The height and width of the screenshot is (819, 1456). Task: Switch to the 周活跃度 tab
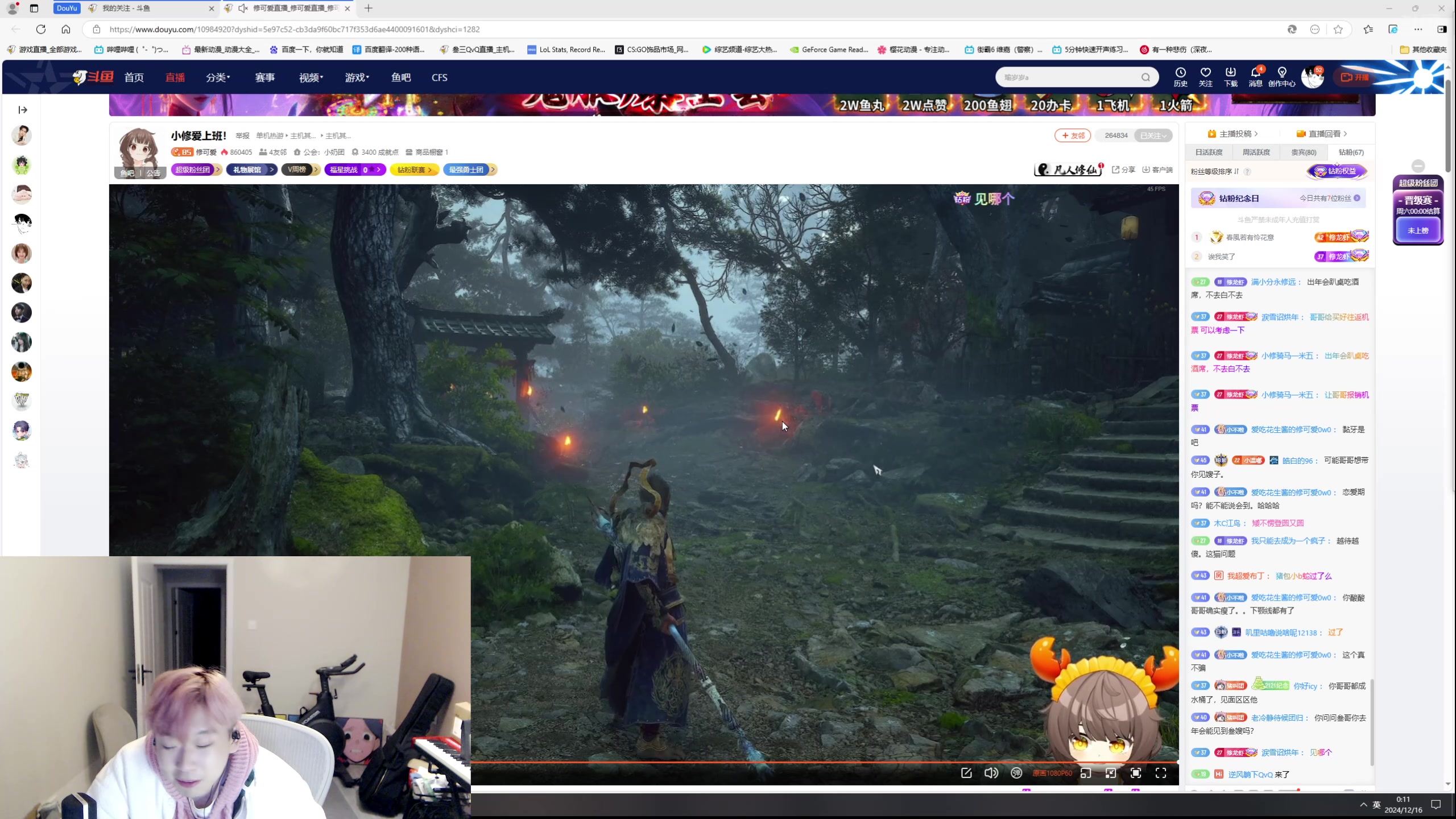(x=1256, y=152)
